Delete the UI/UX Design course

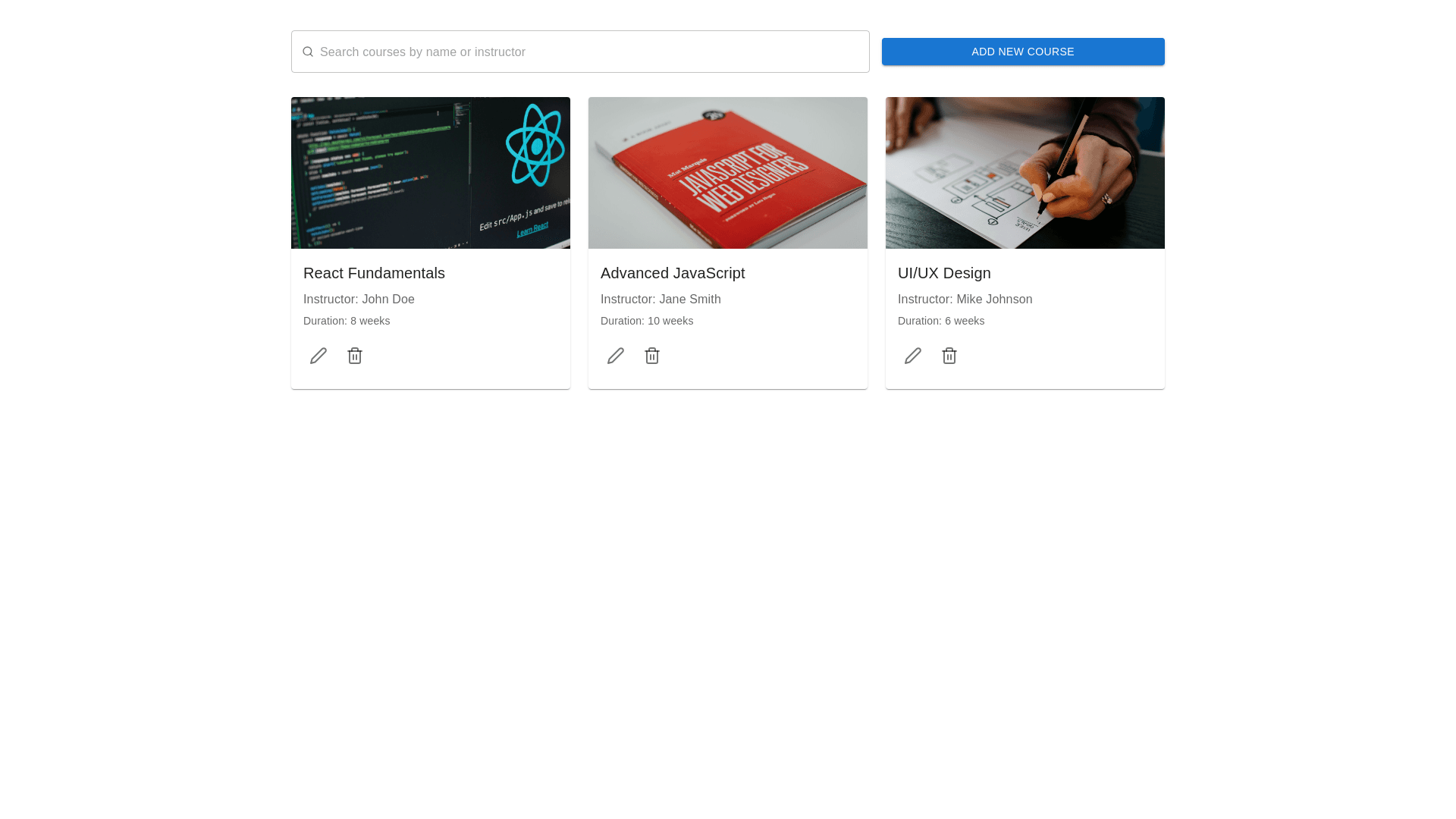[949, 356]
